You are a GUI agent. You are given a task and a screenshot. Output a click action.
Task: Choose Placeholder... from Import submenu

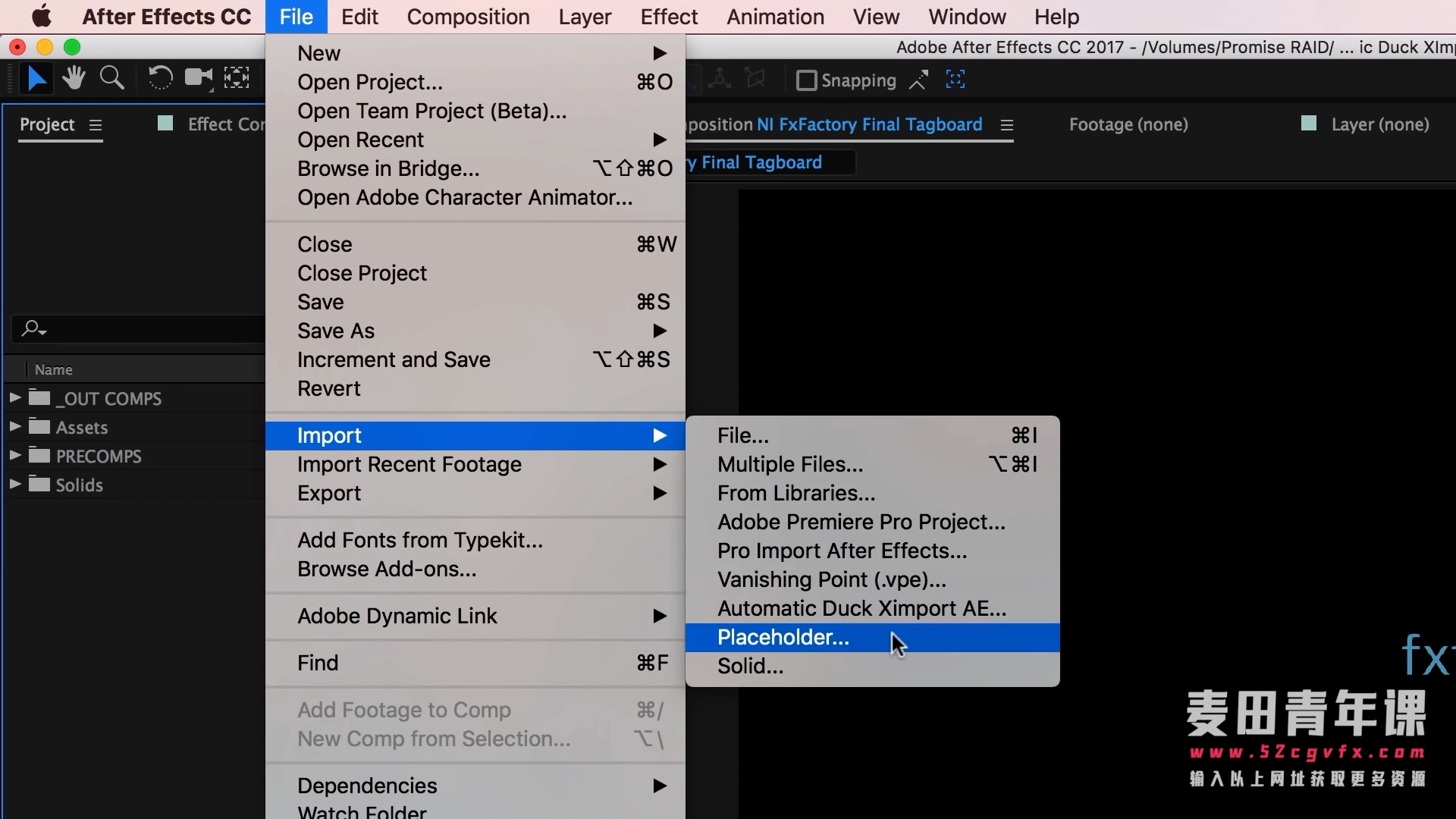coord(783,638)
